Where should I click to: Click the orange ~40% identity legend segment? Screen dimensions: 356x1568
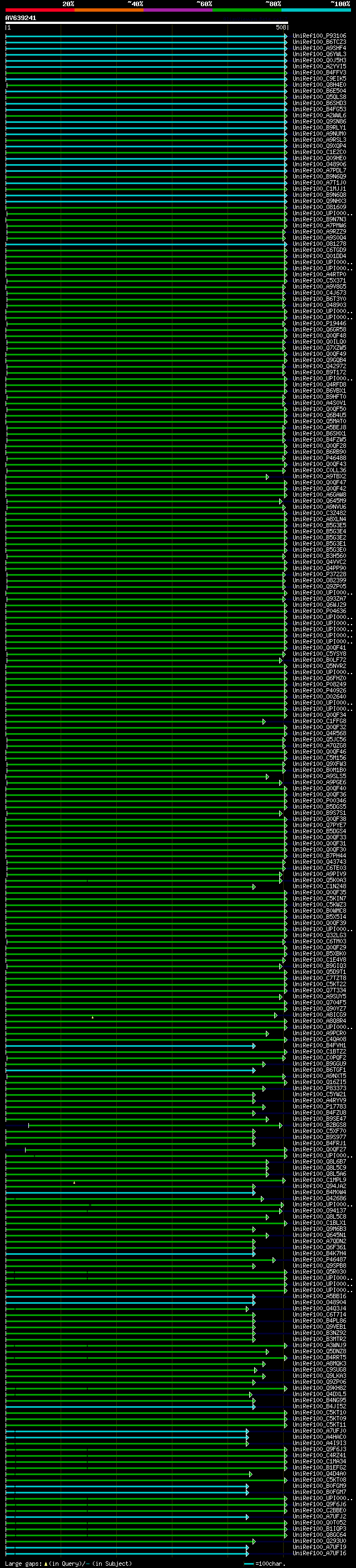(109, 10)
